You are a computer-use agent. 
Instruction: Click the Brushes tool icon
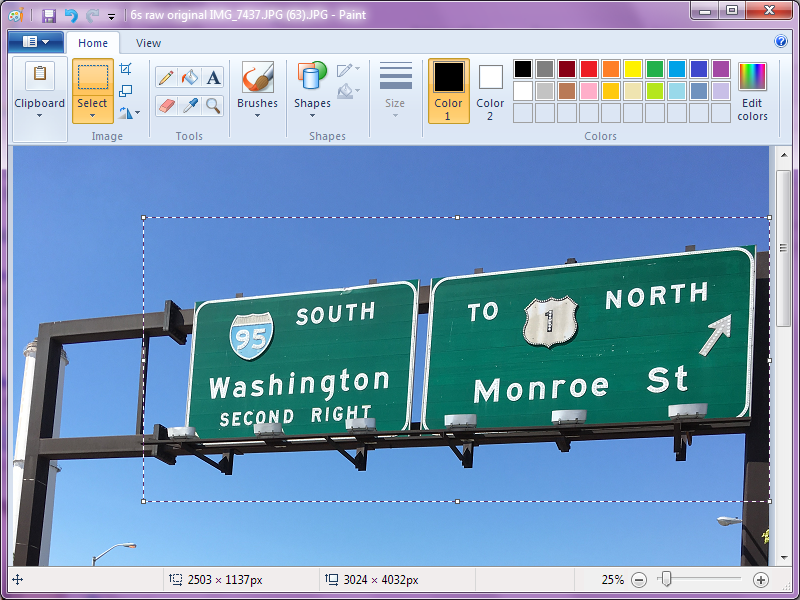[x=258, y=77]
